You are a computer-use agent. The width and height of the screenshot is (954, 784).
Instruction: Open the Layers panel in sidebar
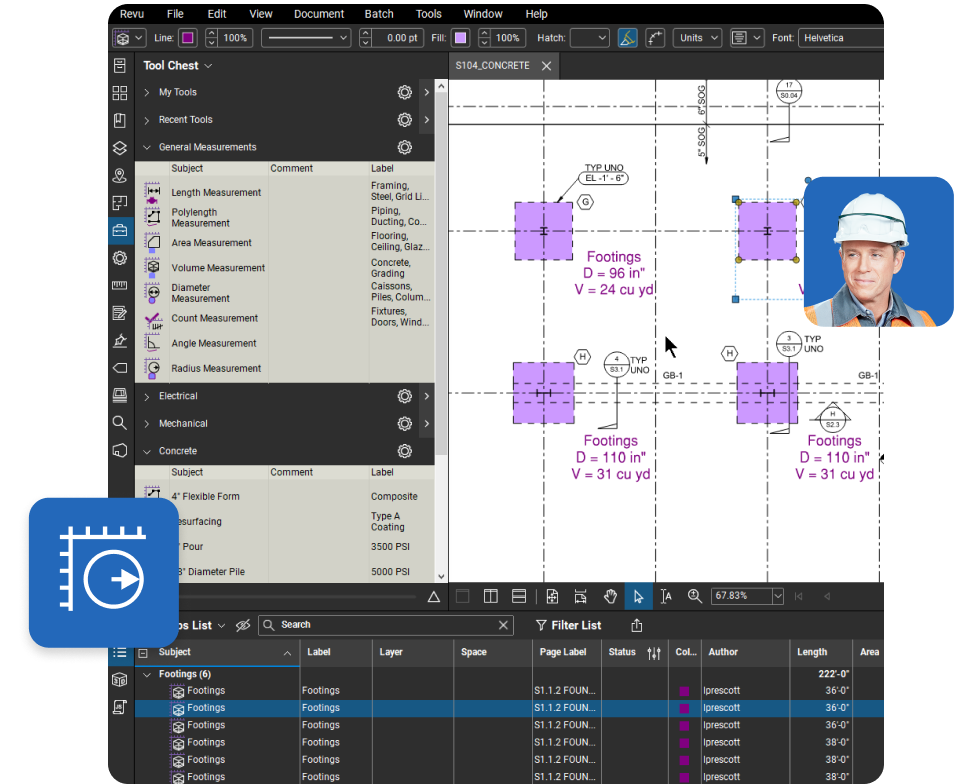coord(120,148)
